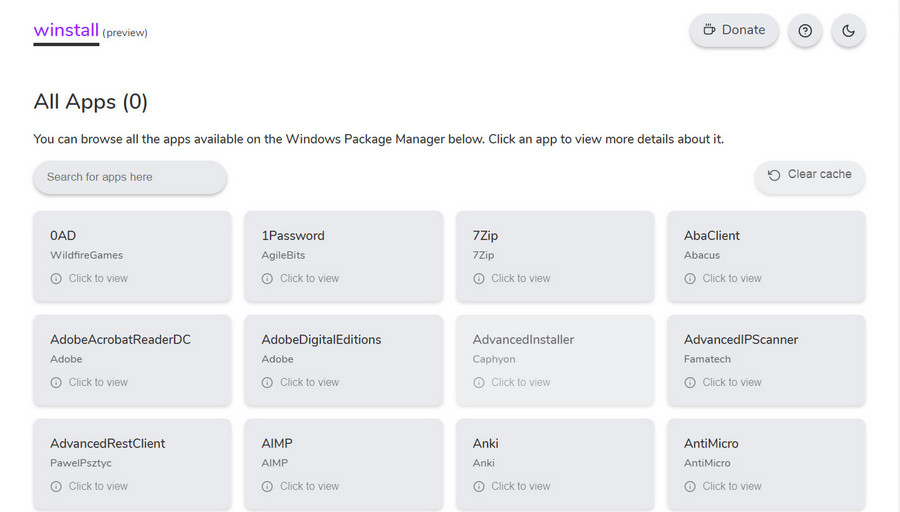Click the Clear cache button label

(x=819, y=174)
